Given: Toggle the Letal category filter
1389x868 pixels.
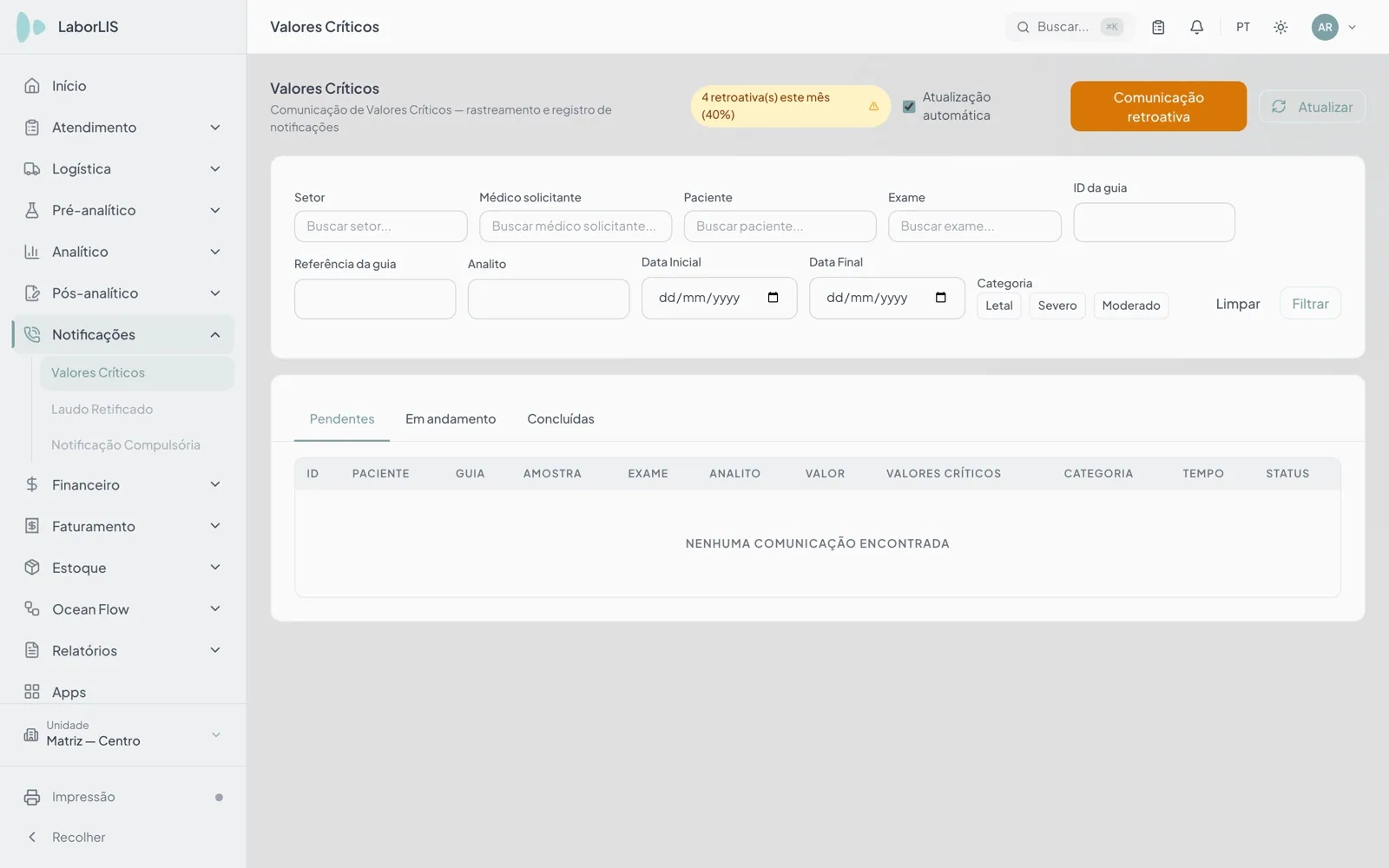Looking at the screenshot, I should click(999, 306).
